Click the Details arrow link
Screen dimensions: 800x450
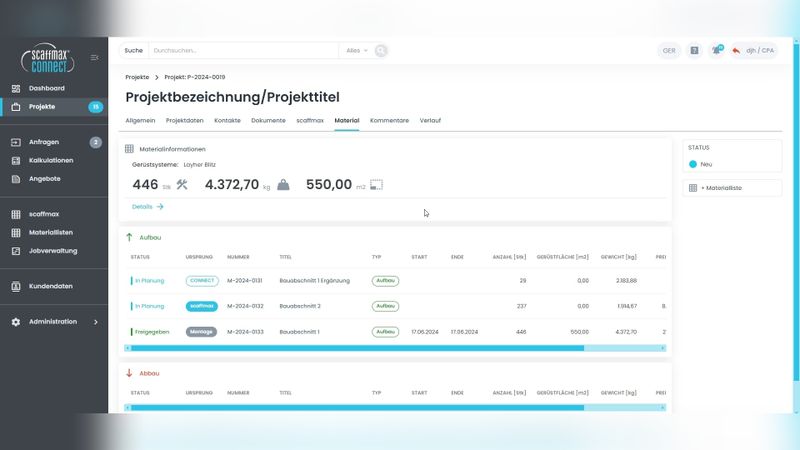(x=148, y=206)
